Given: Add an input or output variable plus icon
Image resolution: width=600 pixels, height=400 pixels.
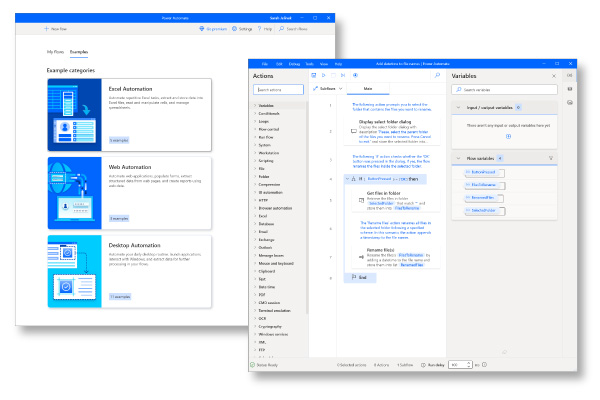Looking at the screenshot, I should click(509, 137).
